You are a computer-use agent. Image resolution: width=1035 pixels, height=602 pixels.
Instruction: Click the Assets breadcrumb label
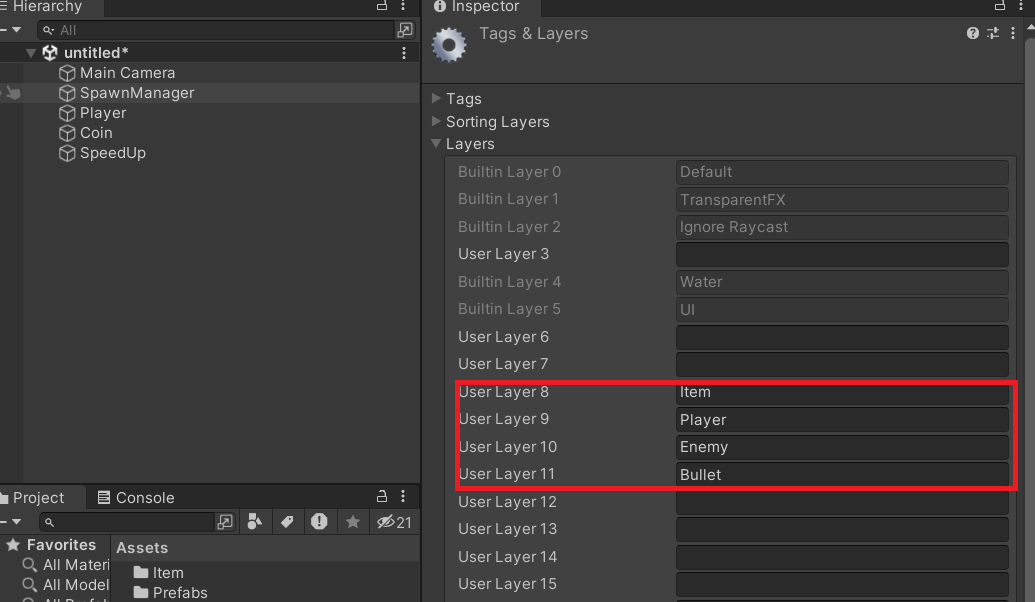tap(142, 548)
